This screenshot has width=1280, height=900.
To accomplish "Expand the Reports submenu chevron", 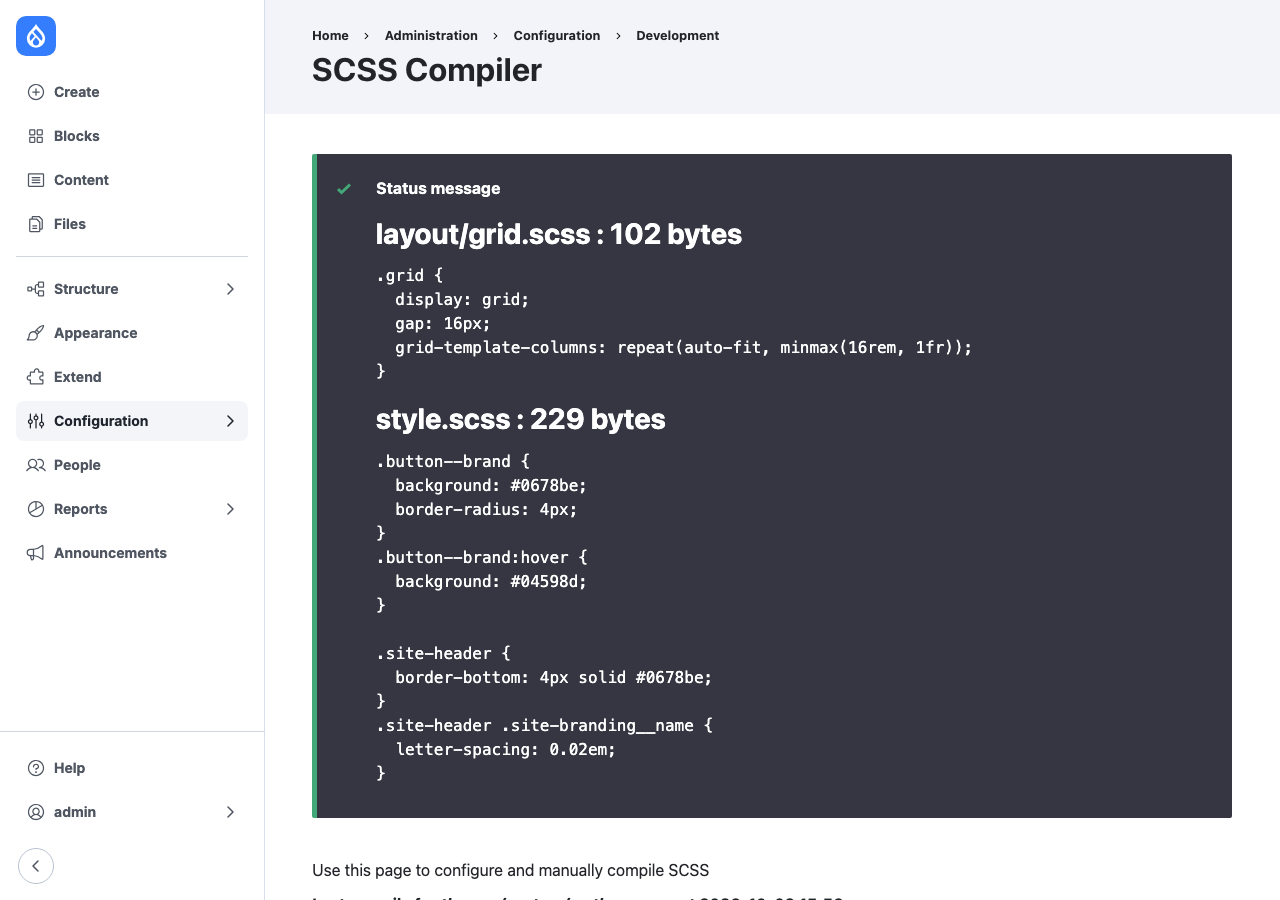I will point(230,509).
